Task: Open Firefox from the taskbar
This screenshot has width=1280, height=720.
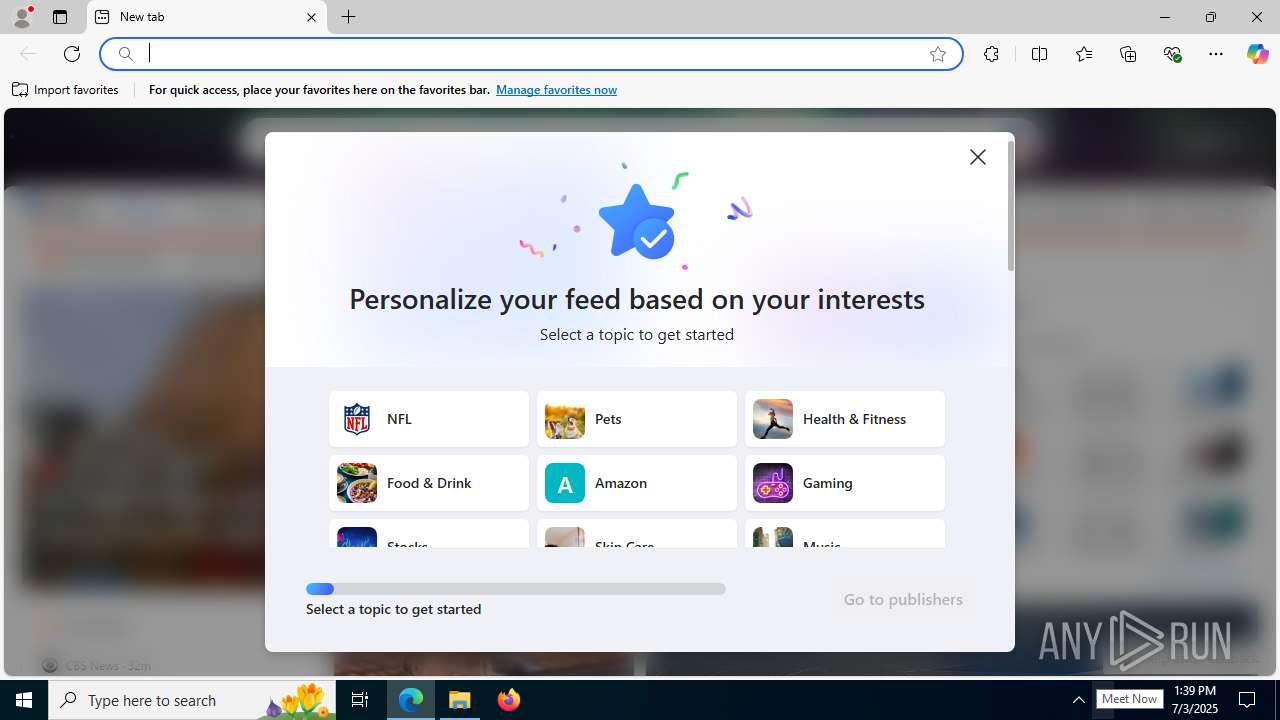Action: 509,700
